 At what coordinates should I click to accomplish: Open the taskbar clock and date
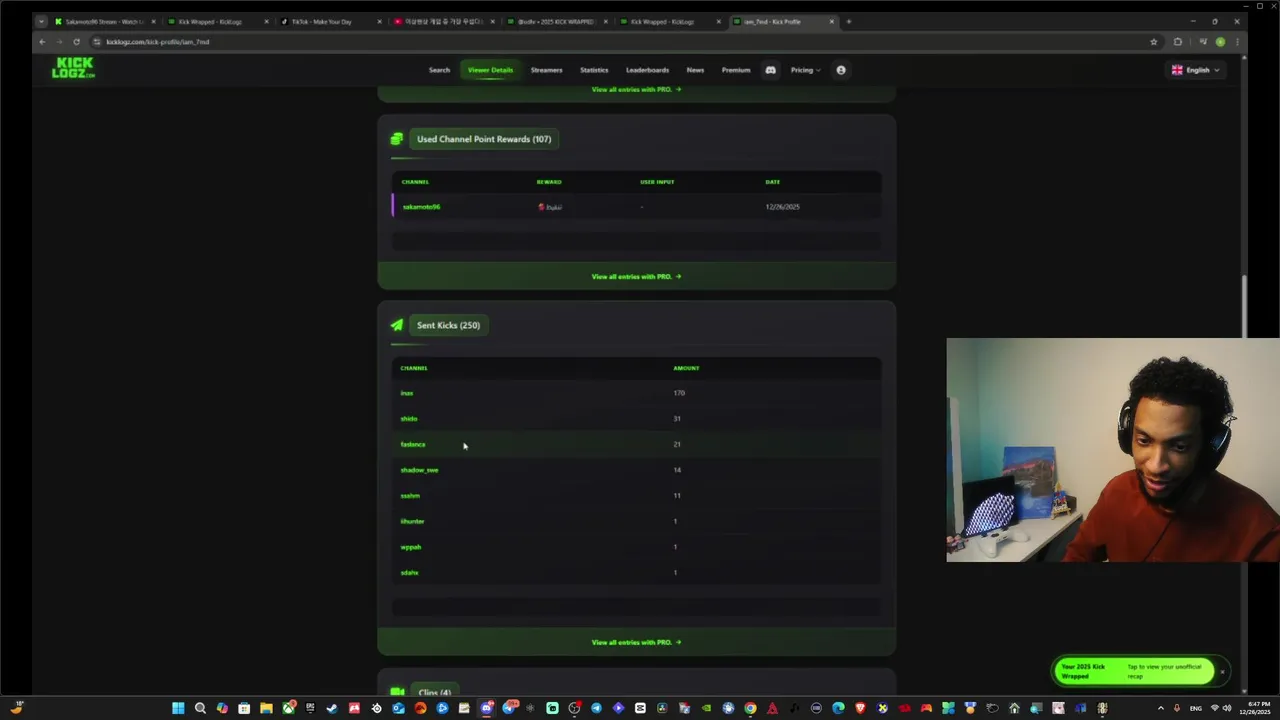coord(1255,708)
